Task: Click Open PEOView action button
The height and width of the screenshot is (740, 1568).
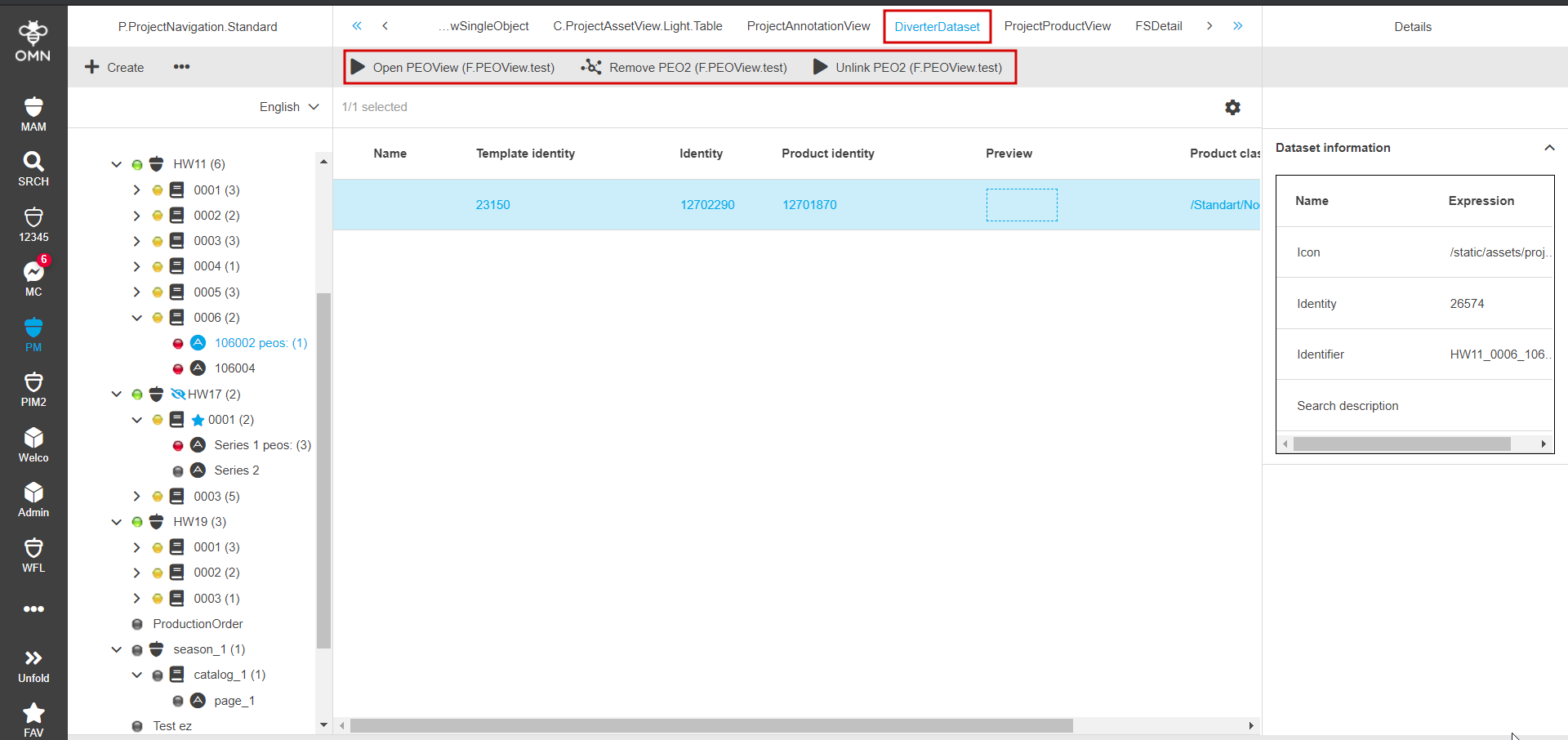Action: pos(452,67)
